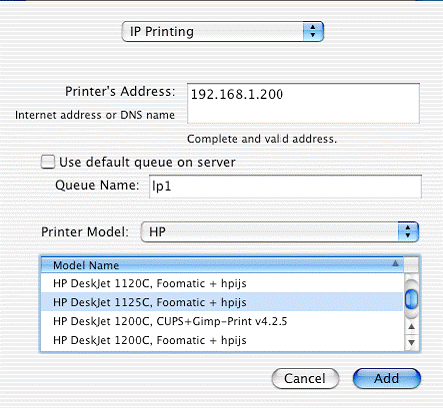Click the IP Printing popup arrows icon
Screen dimensions: 443x408
313,32
